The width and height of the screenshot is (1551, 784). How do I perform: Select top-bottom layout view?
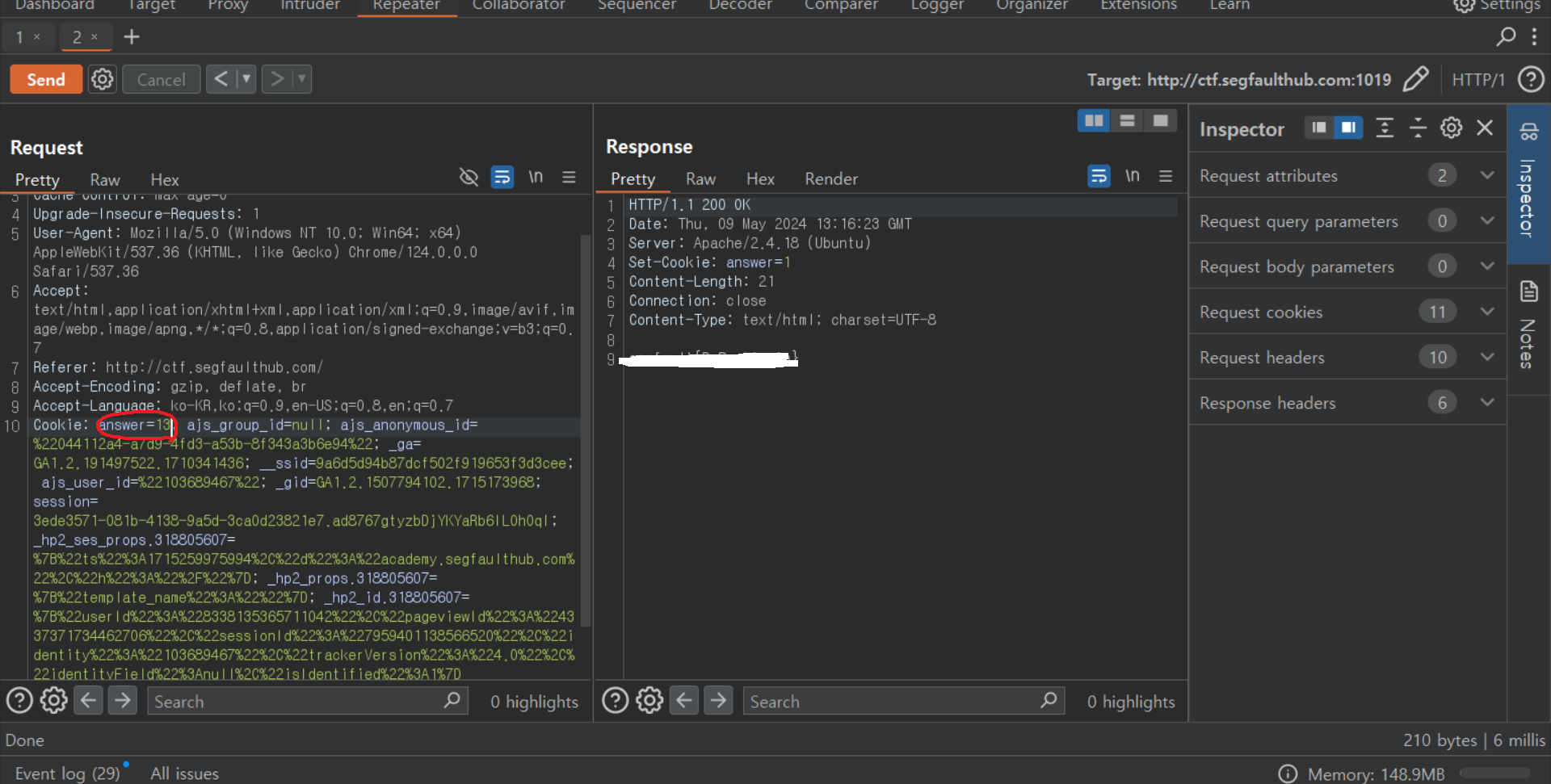(1127, 121)
